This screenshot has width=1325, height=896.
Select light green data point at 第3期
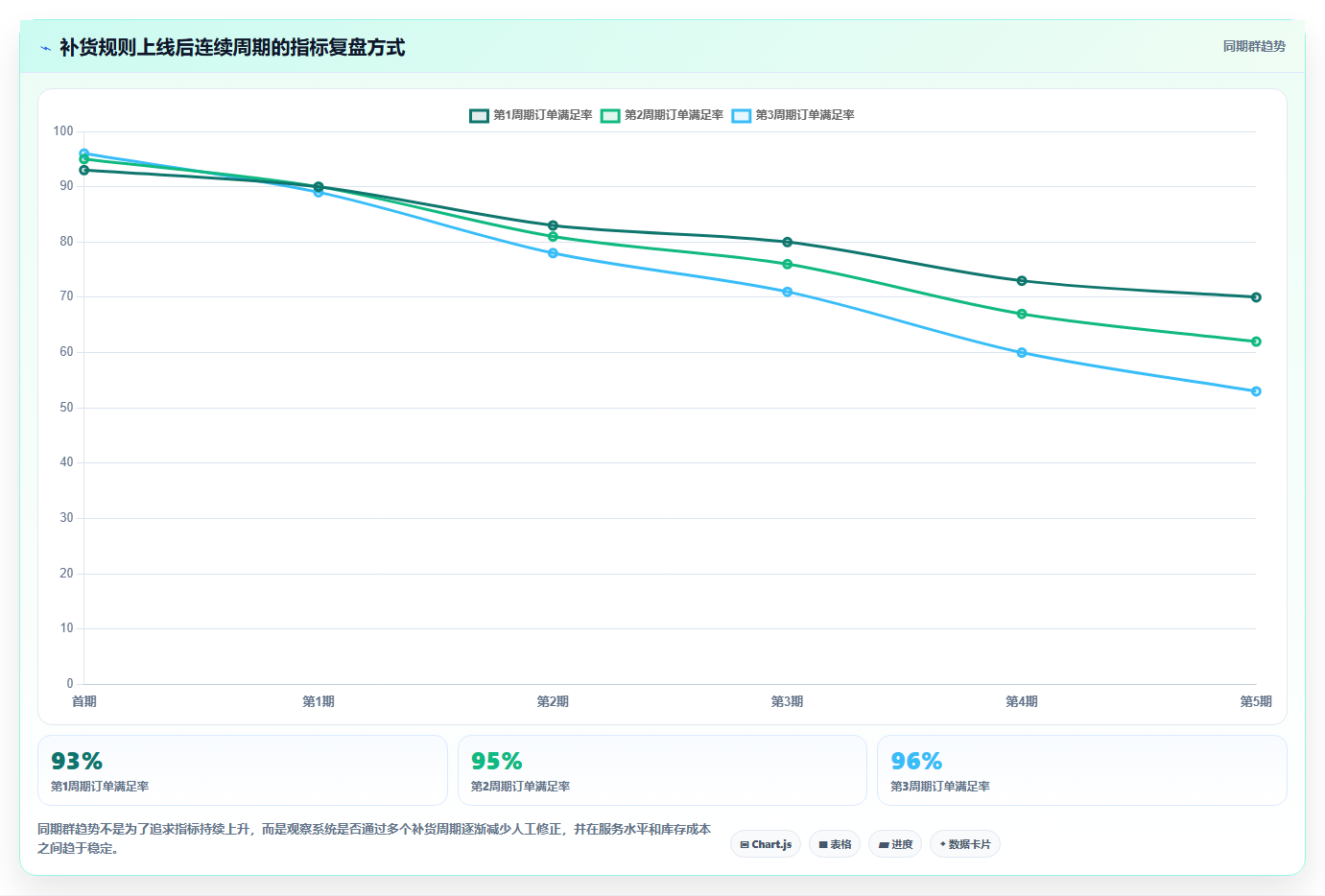tap(788, 264)
